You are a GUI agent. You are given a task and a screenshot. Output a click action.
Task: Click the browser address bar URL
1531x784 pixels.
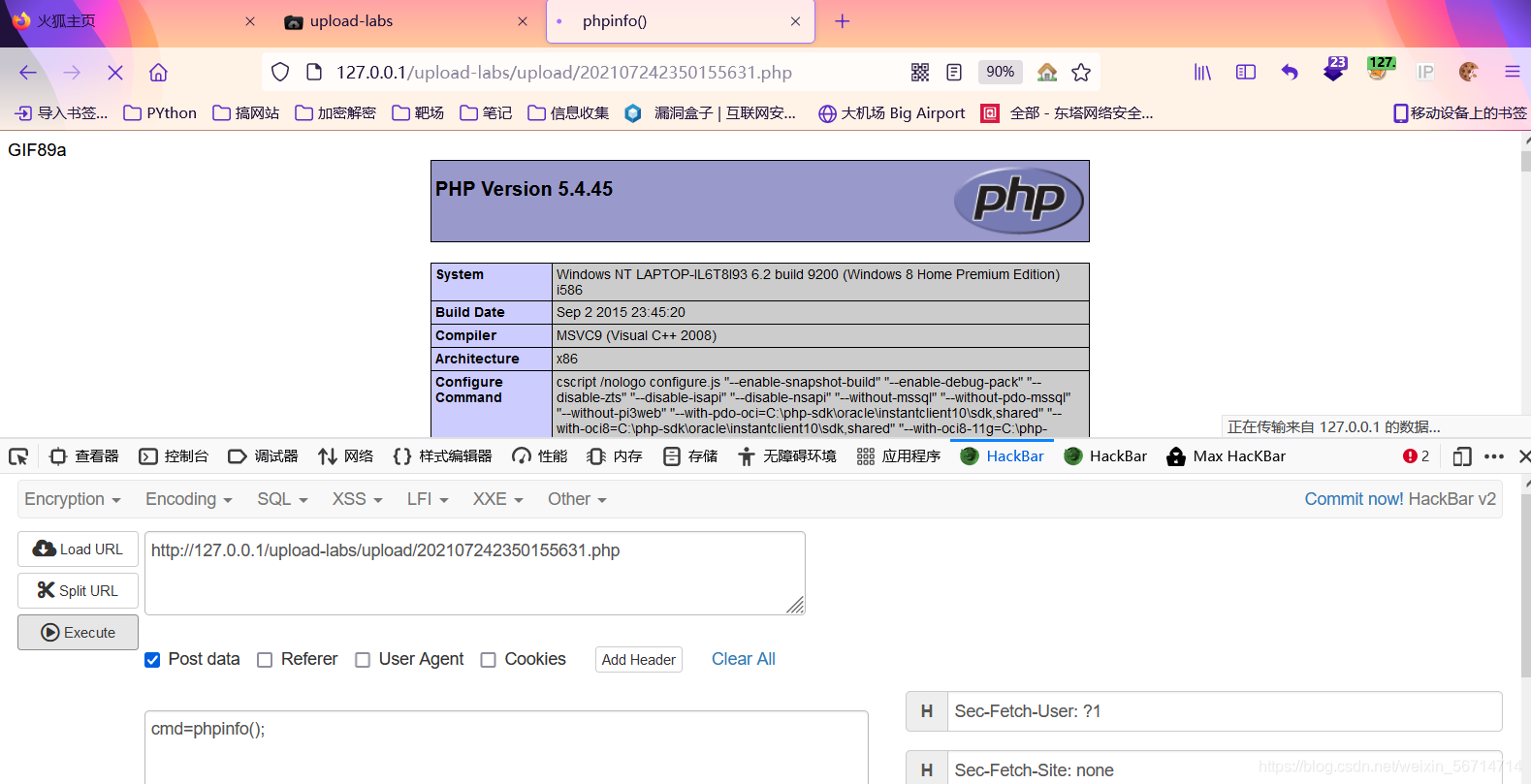coord(564,73)
